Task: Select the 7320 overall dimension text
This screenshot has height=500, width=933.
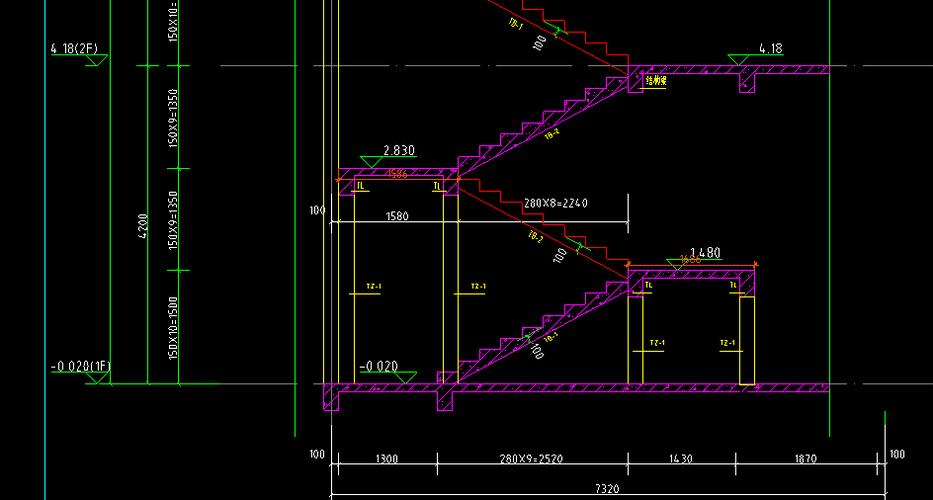Action: (x=607, y=487)
